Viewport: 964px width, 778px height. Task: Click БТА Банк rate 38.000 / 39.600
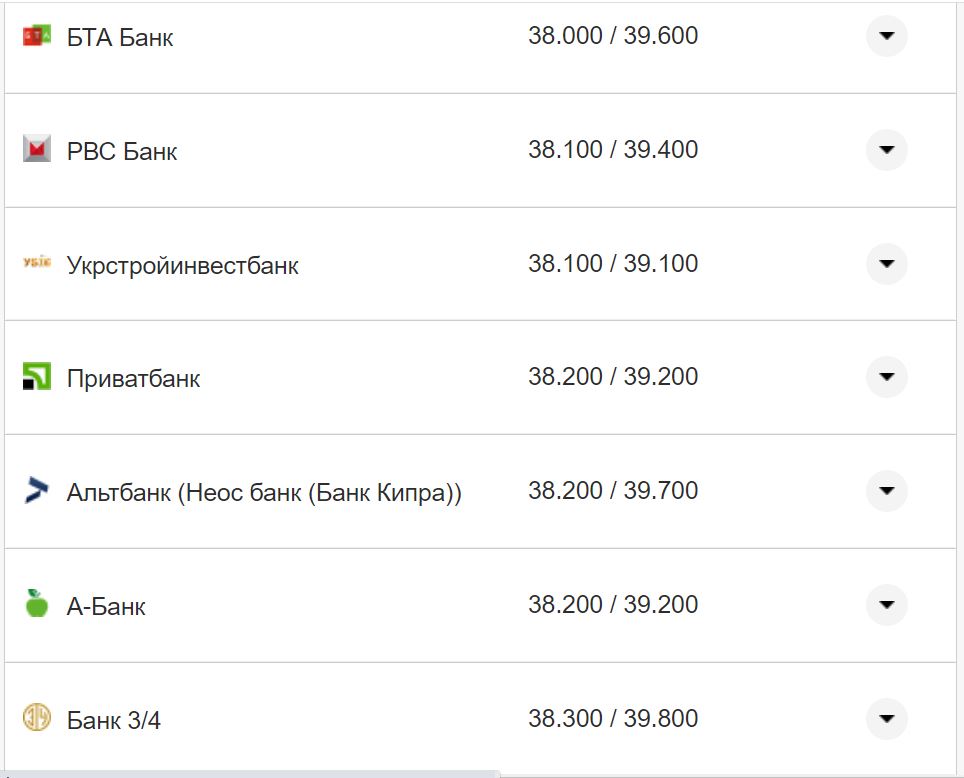[x=612, y=36]
